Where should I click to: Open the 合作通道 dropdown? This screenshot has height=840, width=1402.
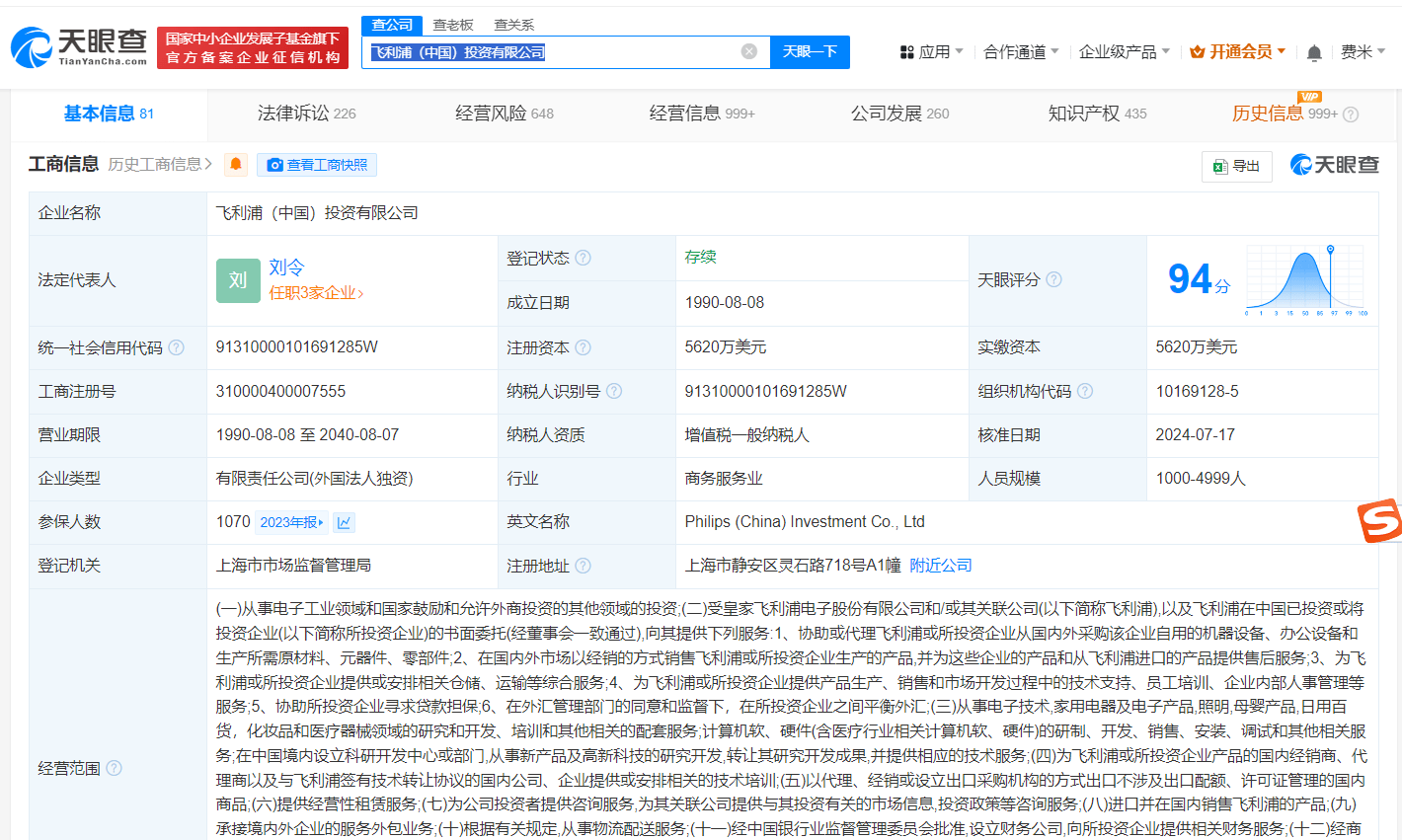pos(1021,52)
